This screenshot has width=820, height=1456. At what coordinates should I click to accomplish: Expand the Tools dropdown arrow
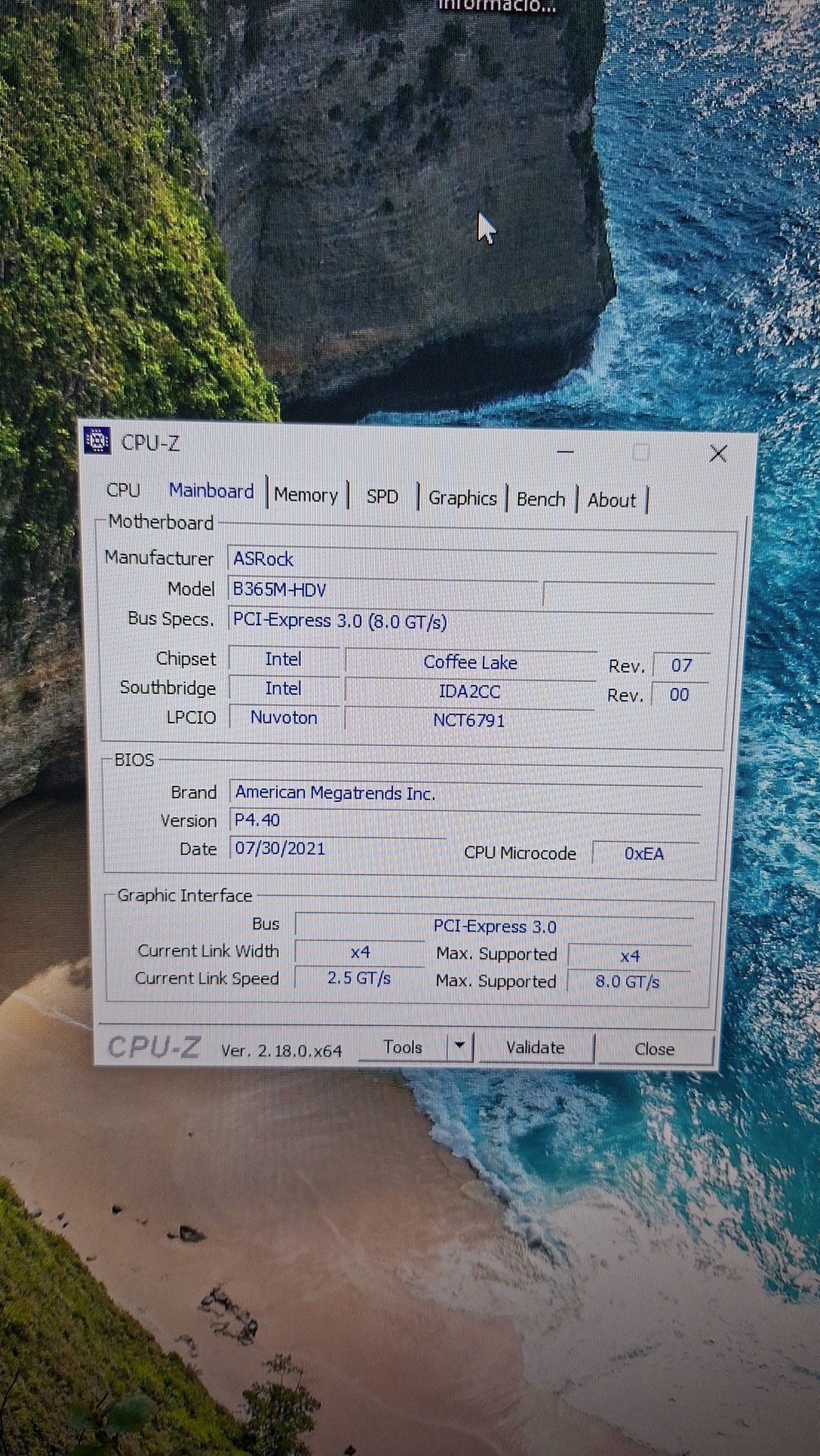click(459, 1046)
